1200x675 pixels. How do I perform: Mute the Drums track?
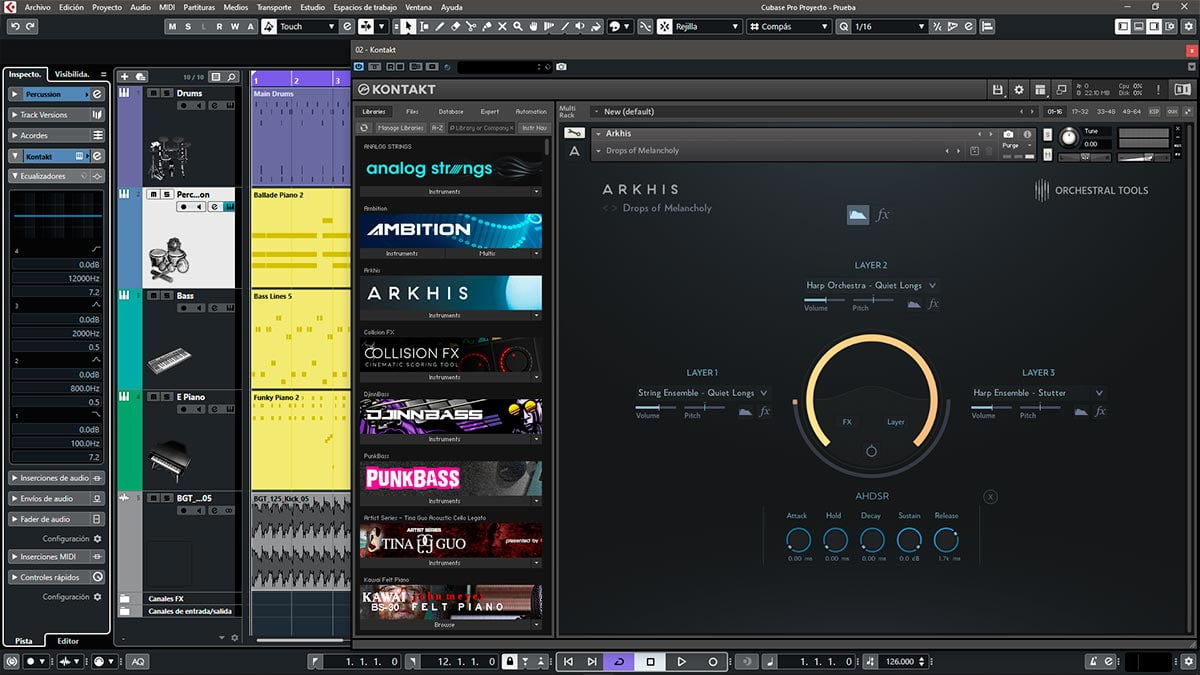click(153, 93)
